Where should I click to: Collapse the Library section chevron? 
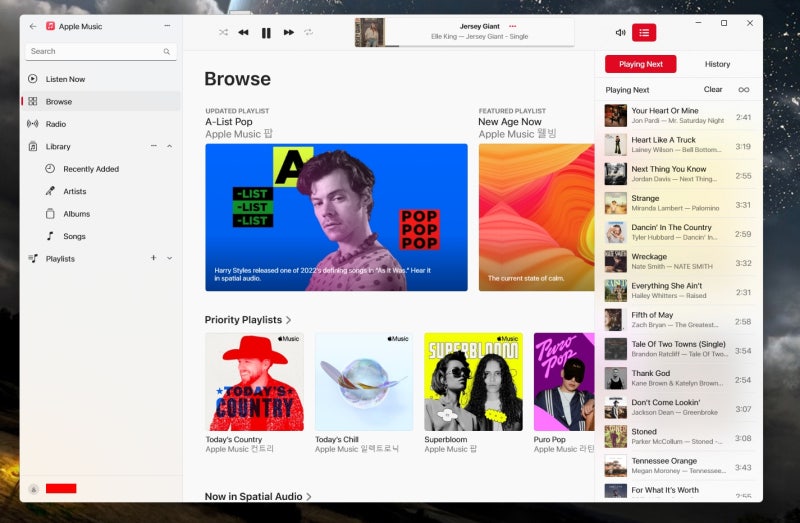[x=169, y=146]
